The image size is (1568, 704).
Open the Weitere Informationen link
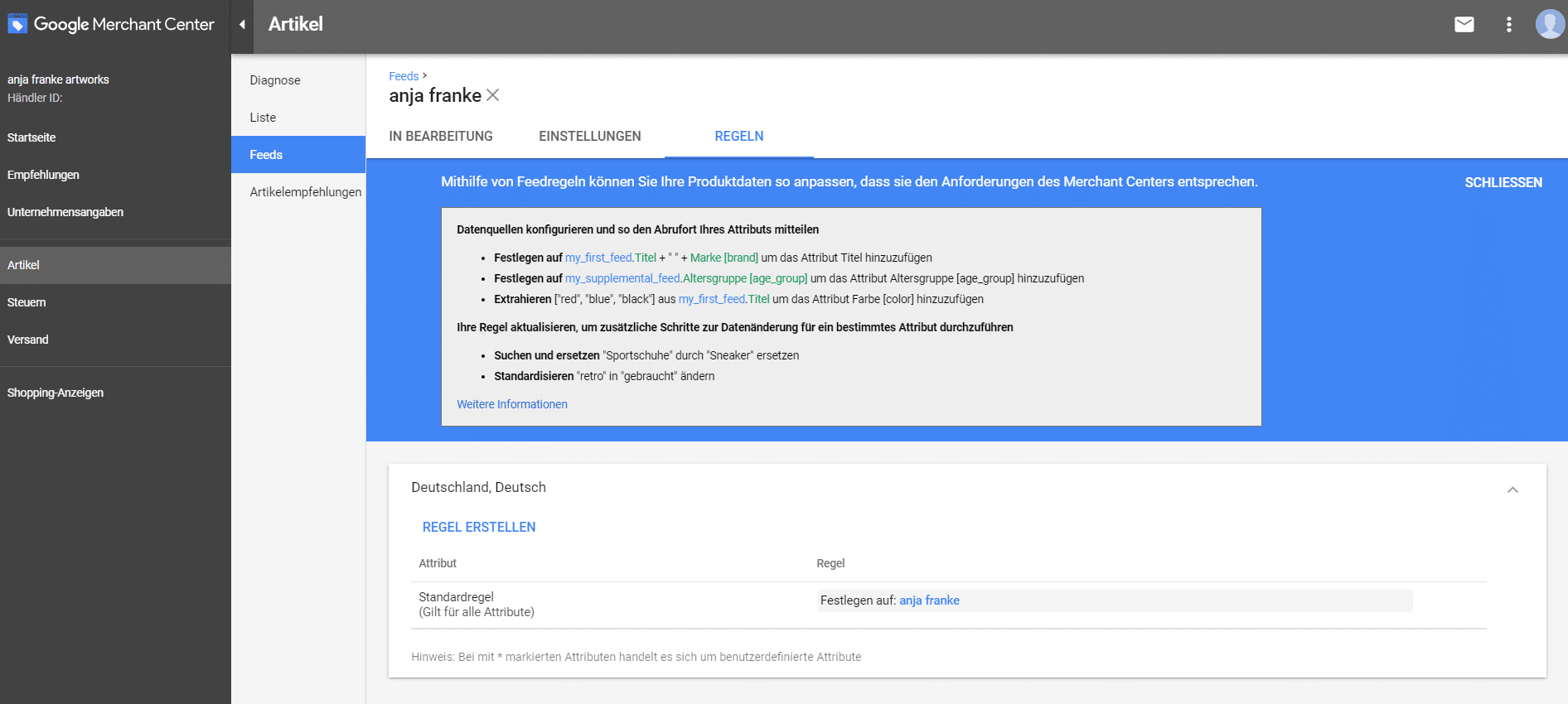(512, 404)
